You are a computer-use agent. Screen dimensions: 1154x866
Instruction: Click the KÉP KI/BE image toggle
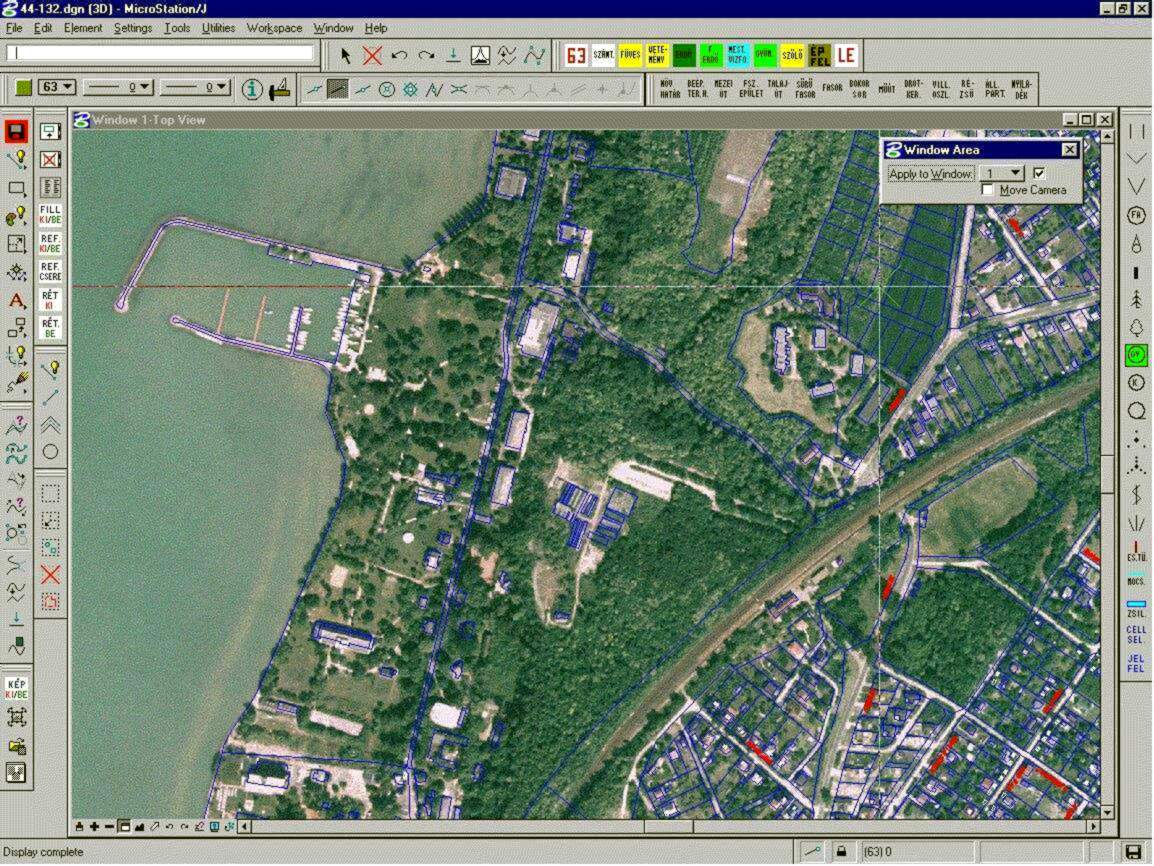(x=17, y=688)
